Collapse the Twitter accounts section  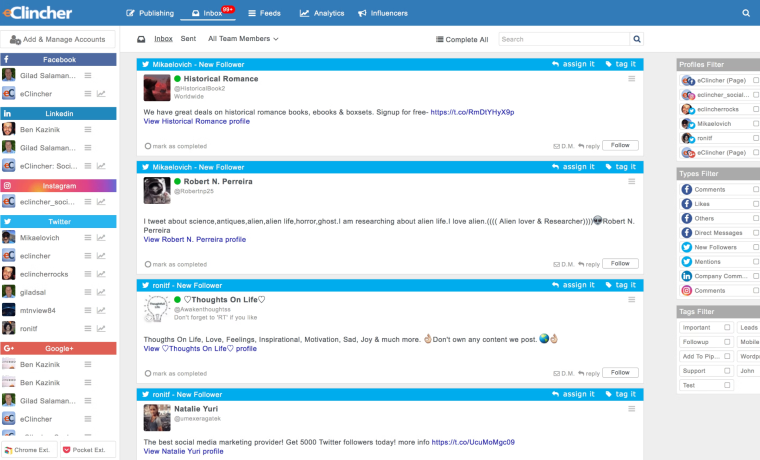point(59,222)
